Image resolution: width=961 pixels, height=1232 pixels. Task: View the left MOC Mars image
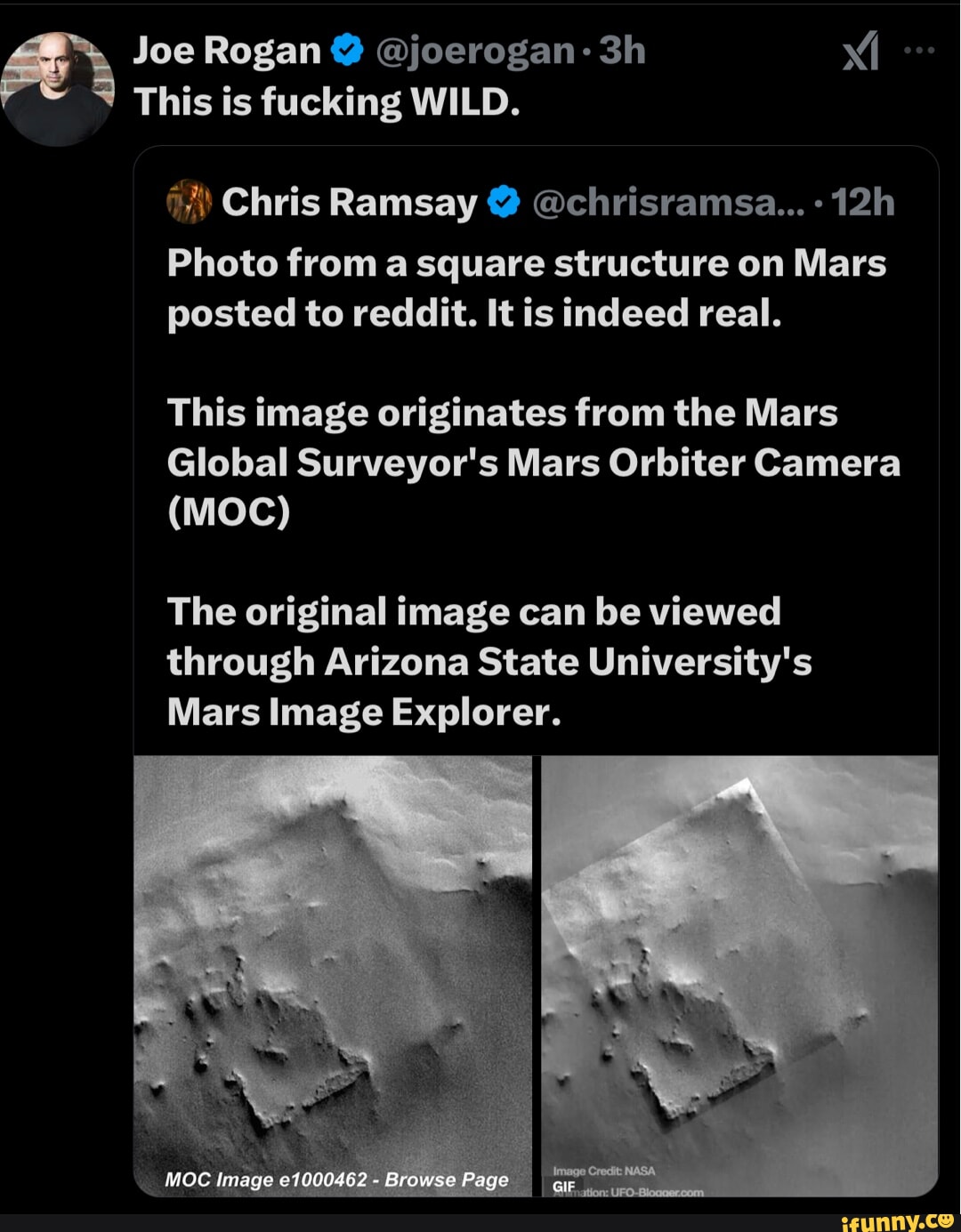point(334,970)
